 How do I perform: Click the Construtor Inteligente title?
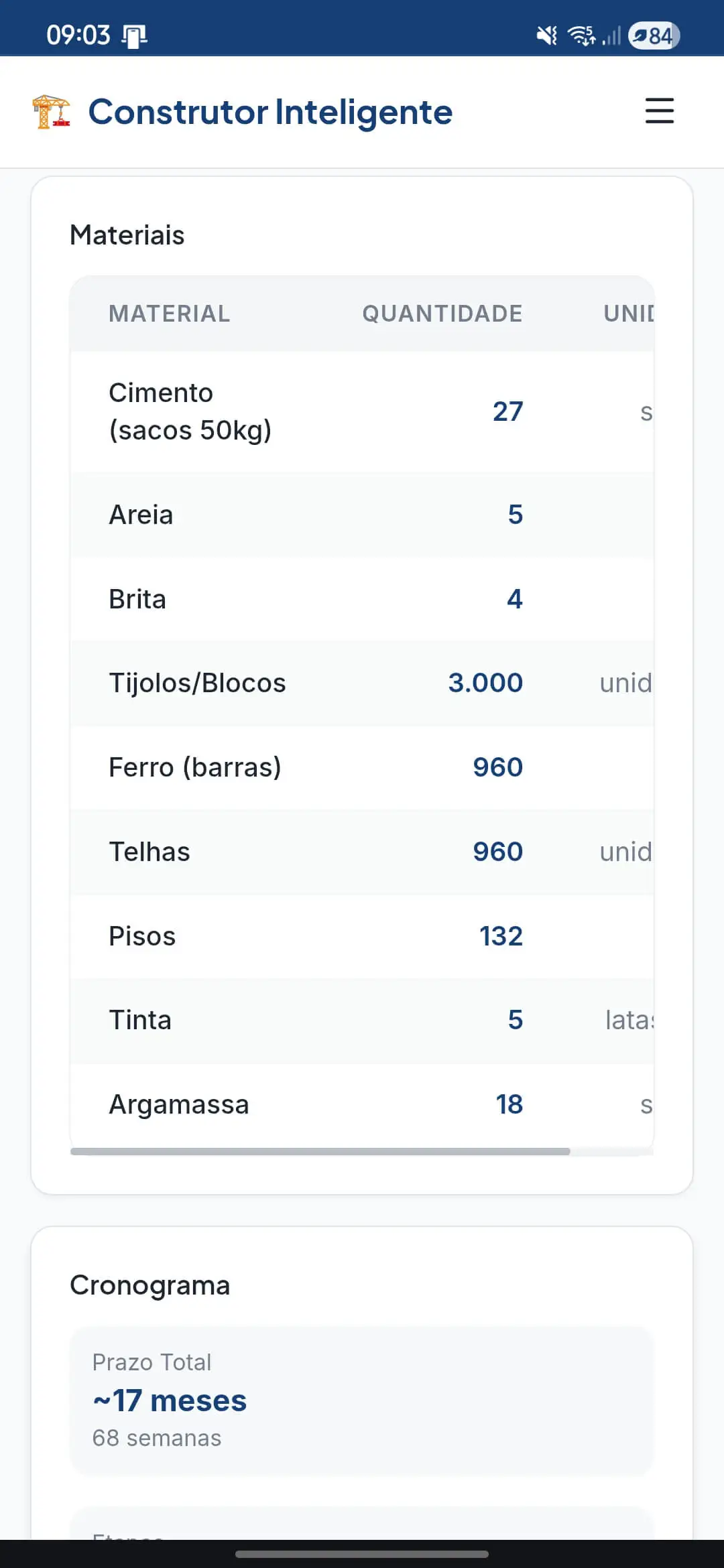tap(270, 112)
